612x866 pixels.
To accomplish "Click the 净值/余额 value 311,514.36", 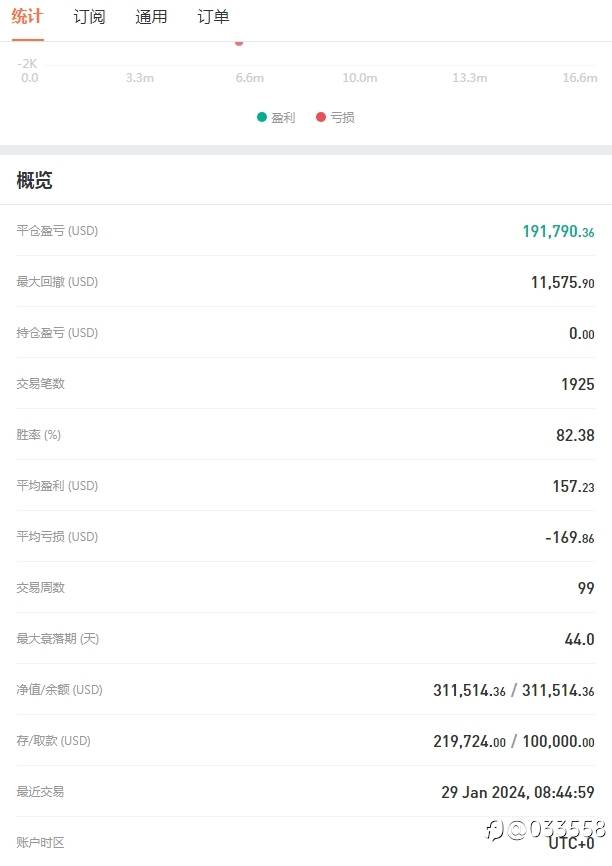I will [x=469, y=691].
